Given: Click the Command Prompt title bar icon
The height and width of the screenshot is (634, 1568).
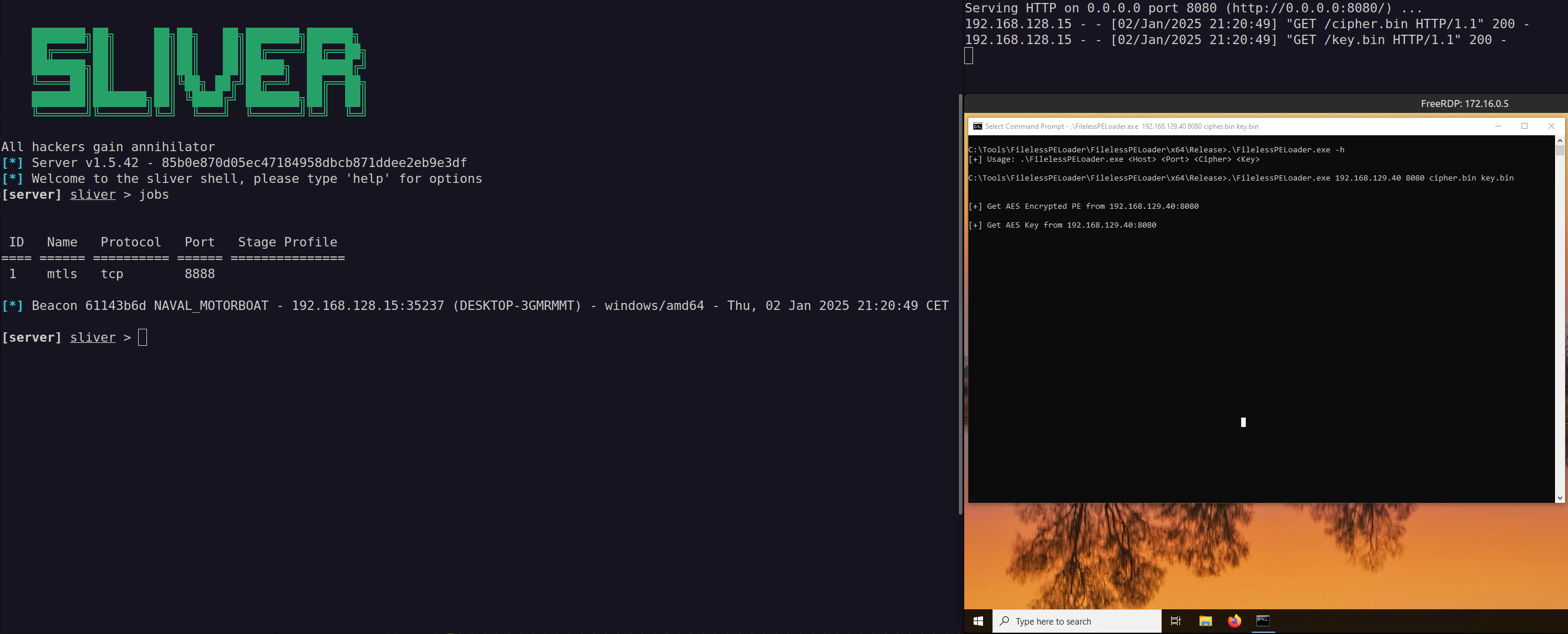Looking at the screenshot, I should tap(977, 126).
